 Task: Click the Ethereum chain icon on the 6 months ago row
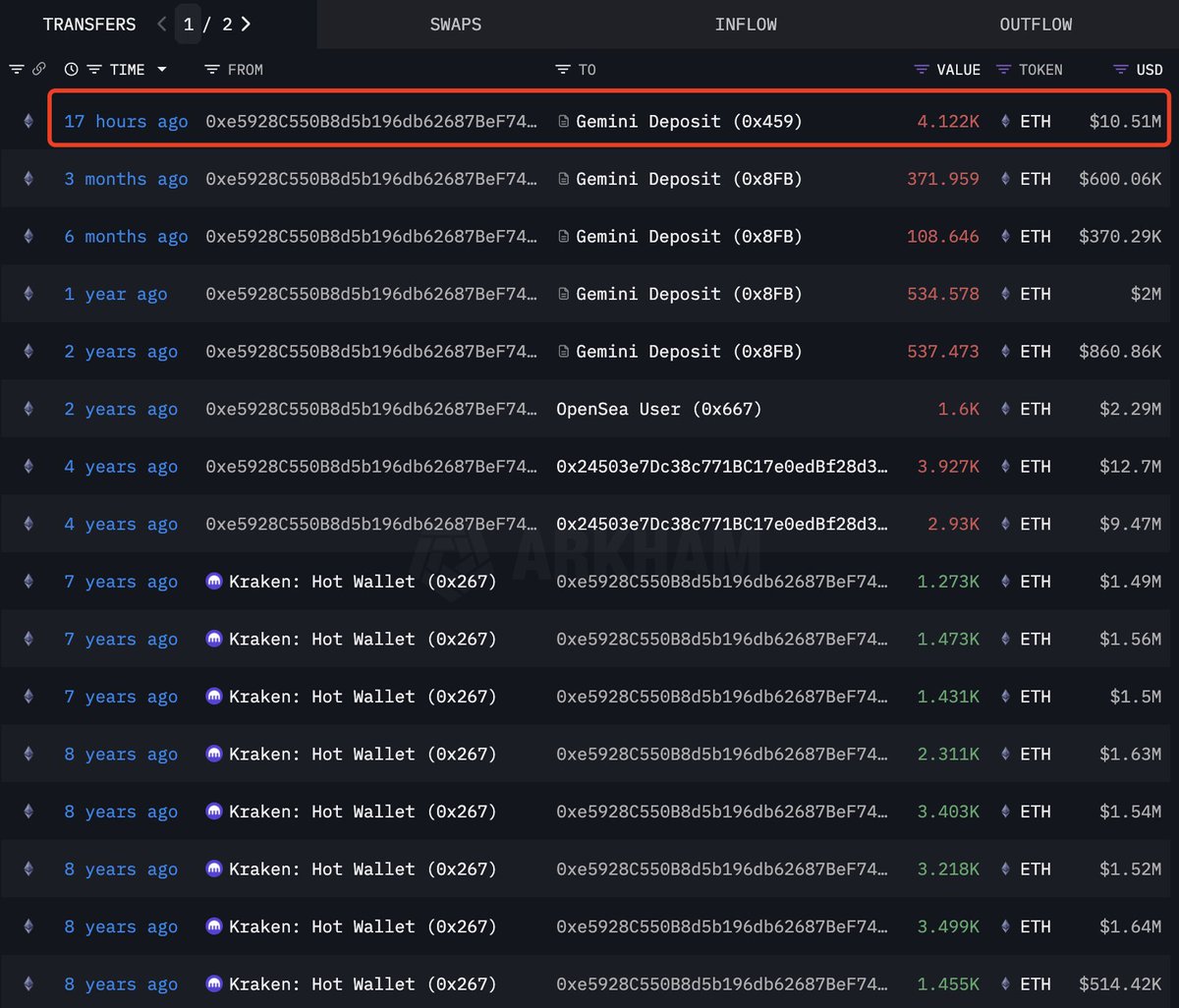(x=28, y=237)
